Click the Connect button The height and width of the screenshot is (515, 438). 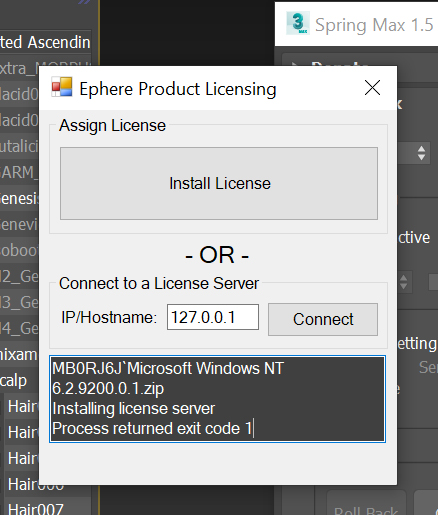[323, 319]
